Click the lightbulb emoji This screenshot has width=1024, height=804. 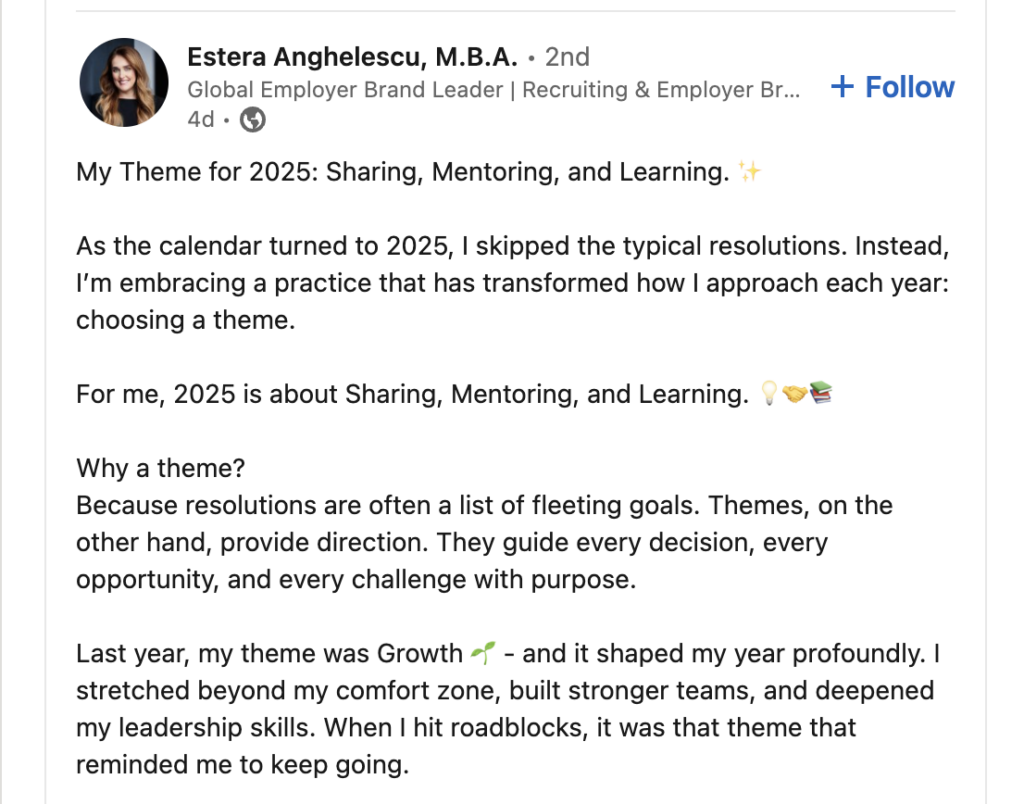[x=769, y=393]
